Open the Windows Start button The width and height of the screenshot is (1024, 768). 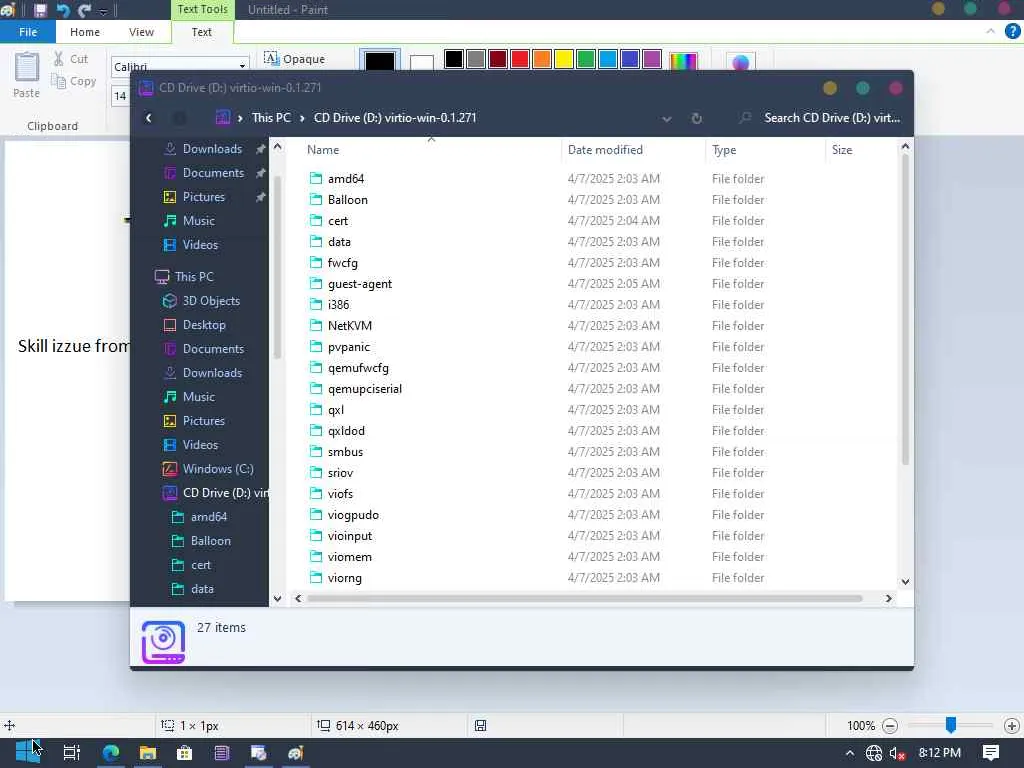[x=28, y=752]
